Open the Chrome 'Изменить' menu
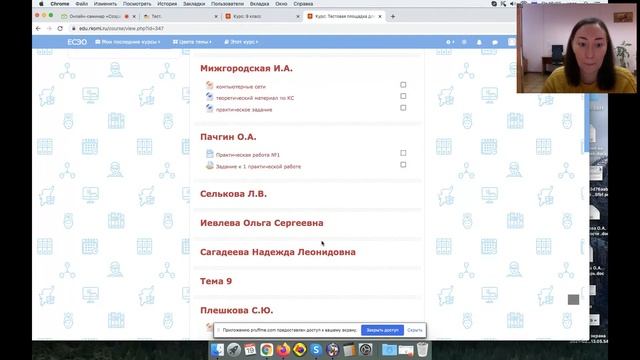Viewport: 640px width, 360px height. pos(105,4)
